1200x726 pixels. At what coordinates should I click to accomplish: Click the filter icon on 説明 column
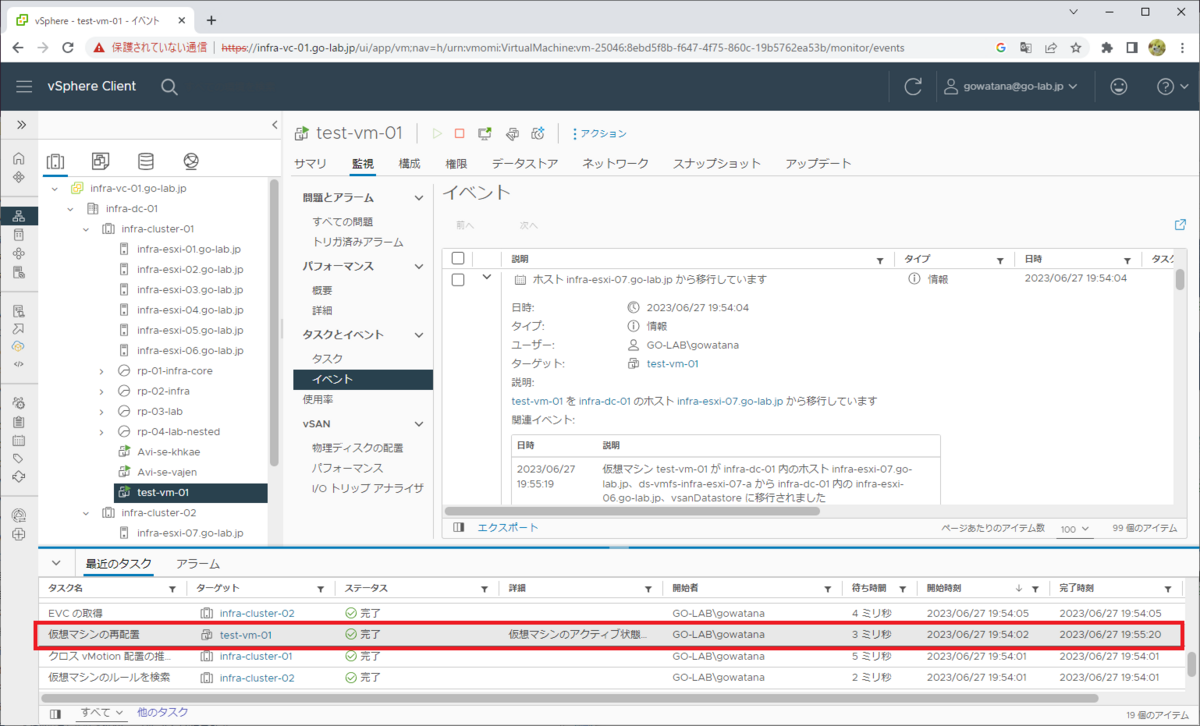[x=880, y=260]
